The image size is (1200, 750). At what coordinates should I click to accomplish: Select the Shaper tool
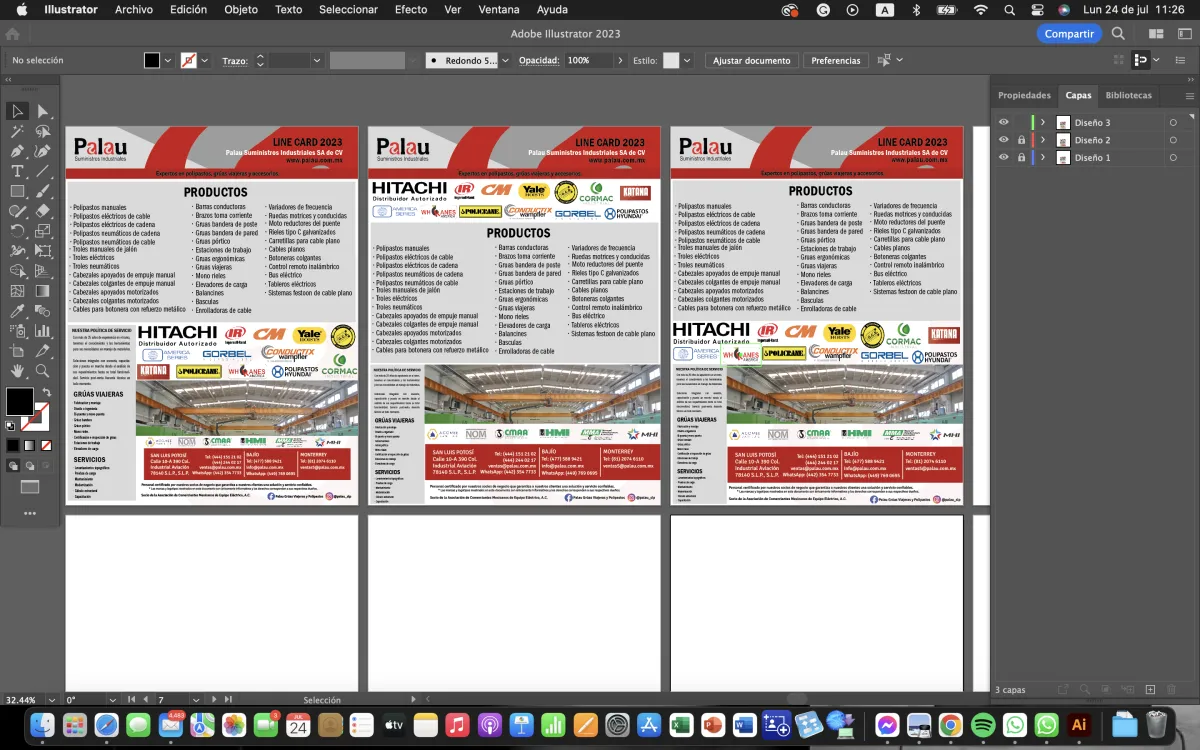coord(17,211)
